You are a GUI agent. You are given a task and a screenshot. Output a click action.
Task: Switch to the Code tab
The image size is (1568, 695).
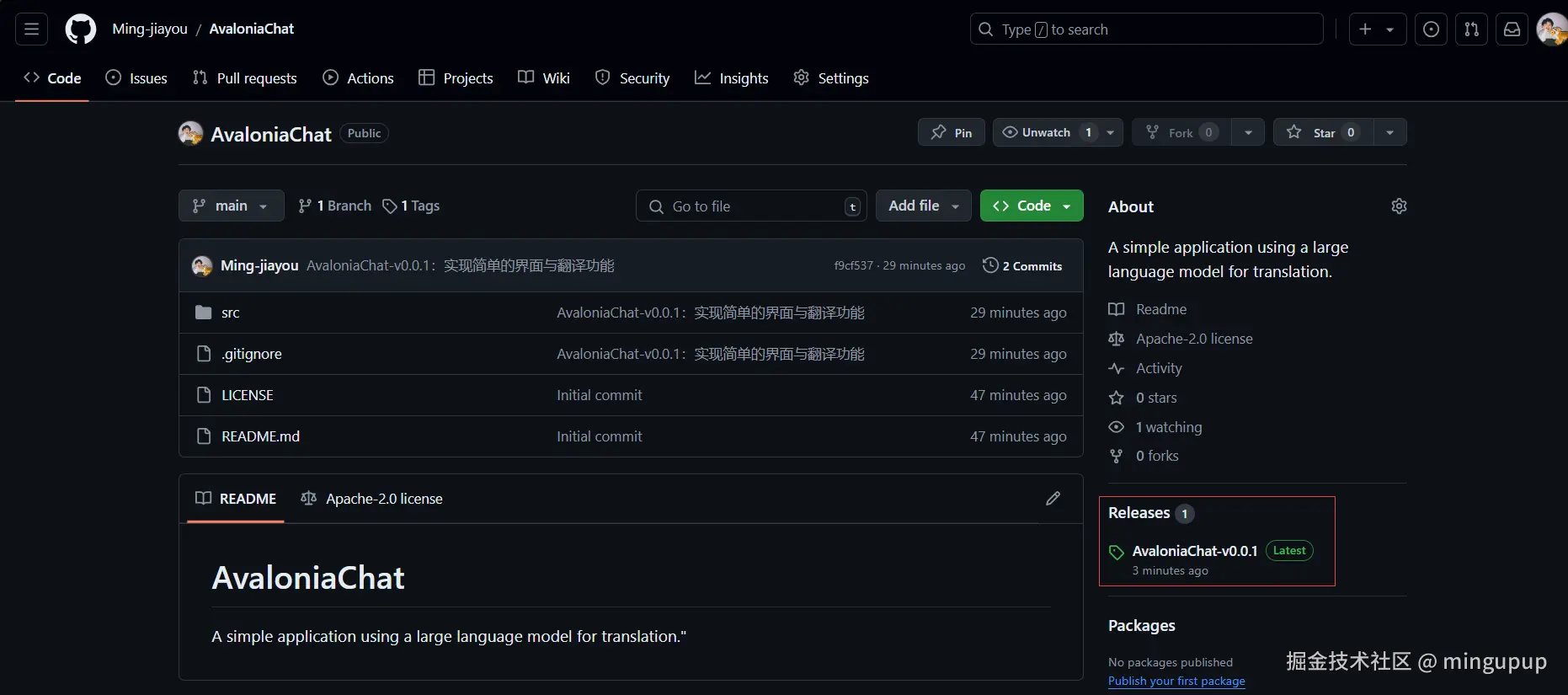(x=52, y=78)
